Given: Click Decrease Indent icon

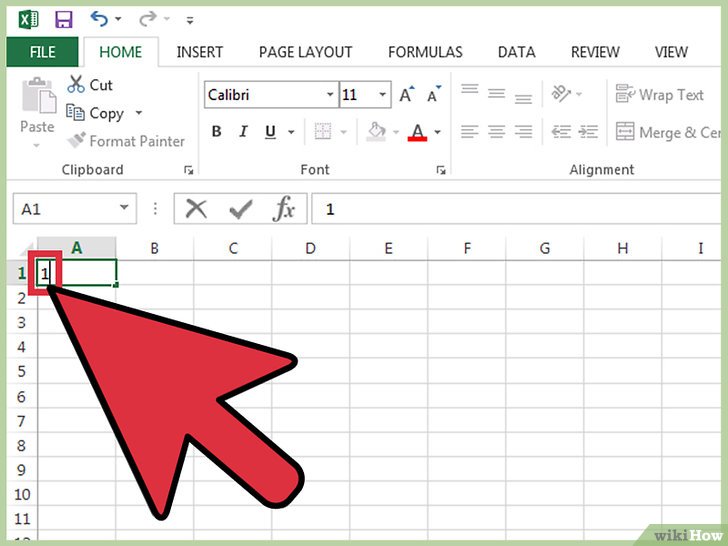Looking at the screenshot, I should coord(561,132).
